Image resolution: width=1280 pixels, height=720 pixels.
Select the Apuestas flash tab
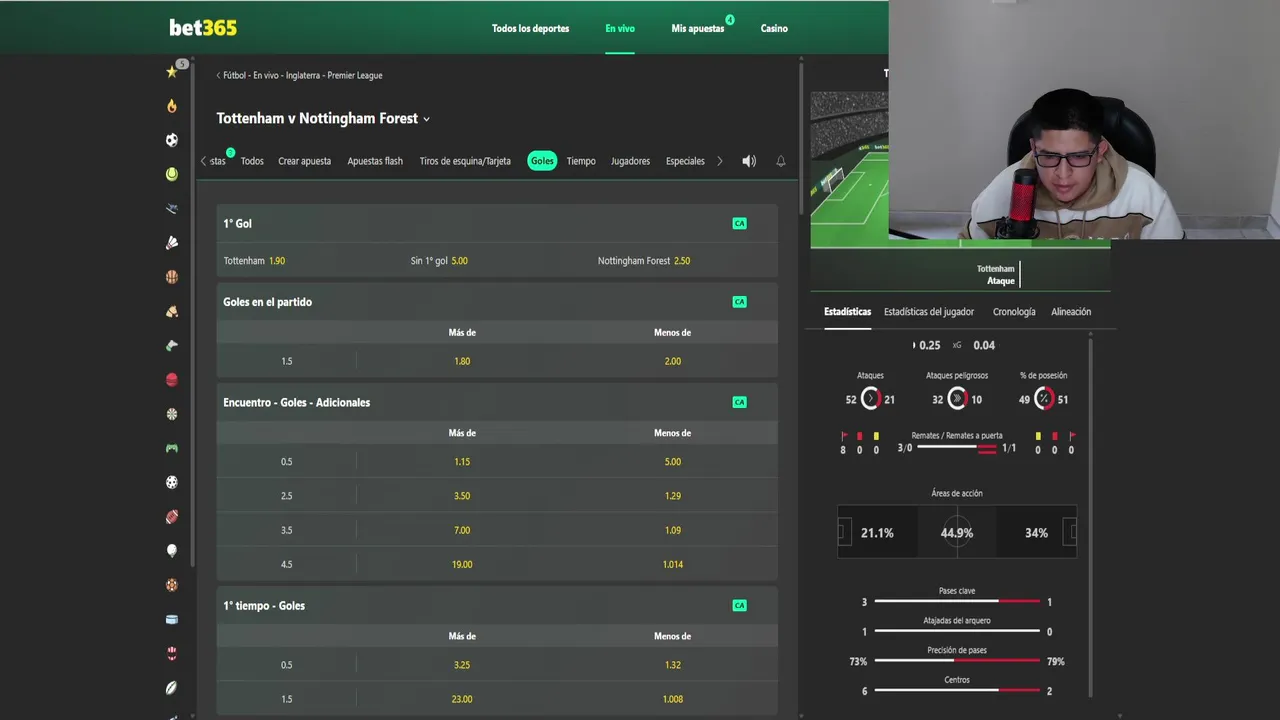375,161
